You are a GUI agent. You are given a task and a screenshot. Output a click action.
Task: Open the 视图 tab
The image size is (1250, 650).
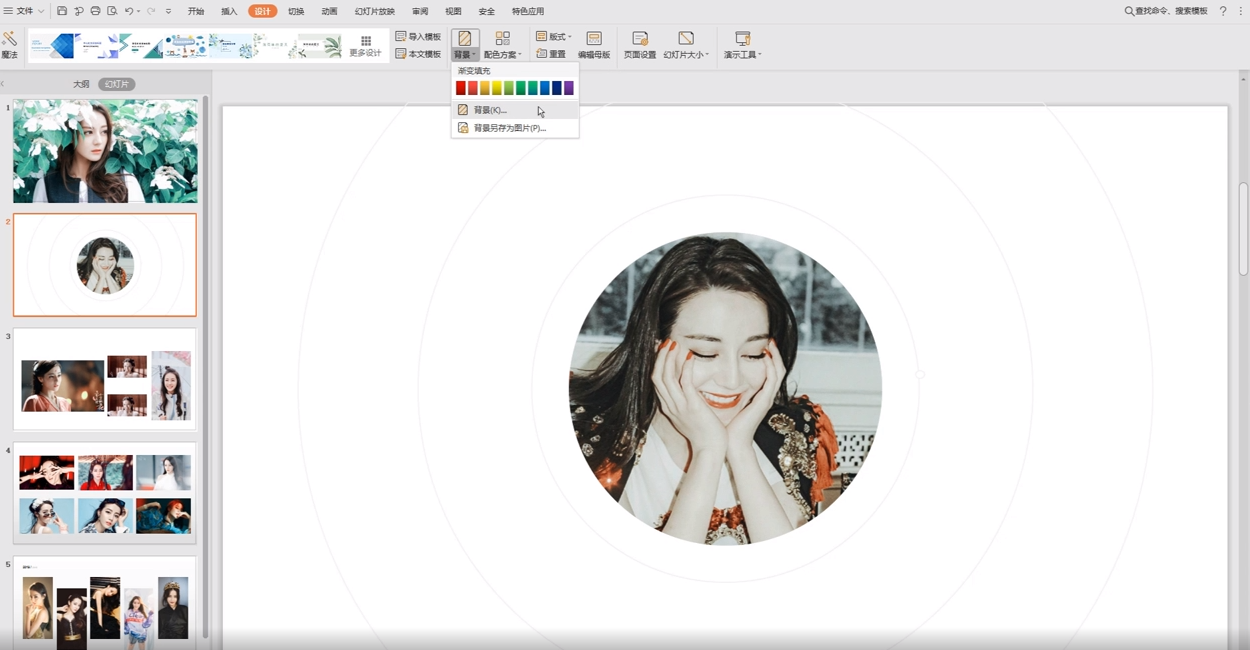click(453, 11)
